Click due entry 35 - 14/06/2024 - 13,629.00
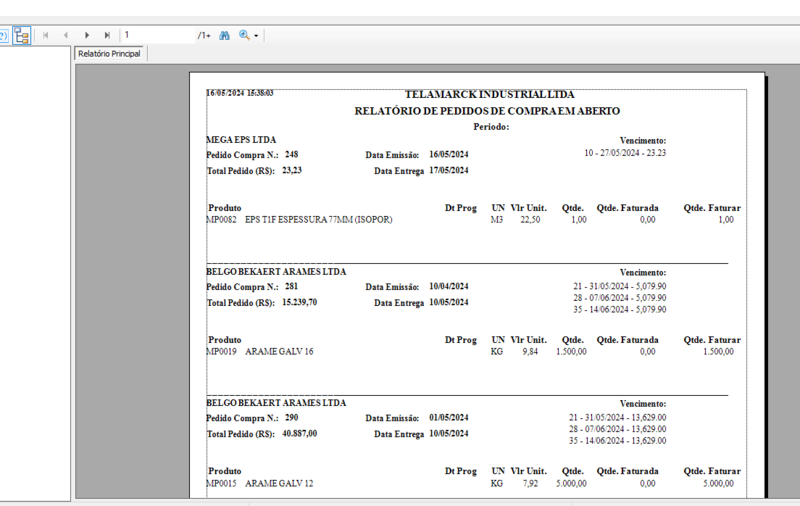This screenshot has width=800, height=506. 617,441
